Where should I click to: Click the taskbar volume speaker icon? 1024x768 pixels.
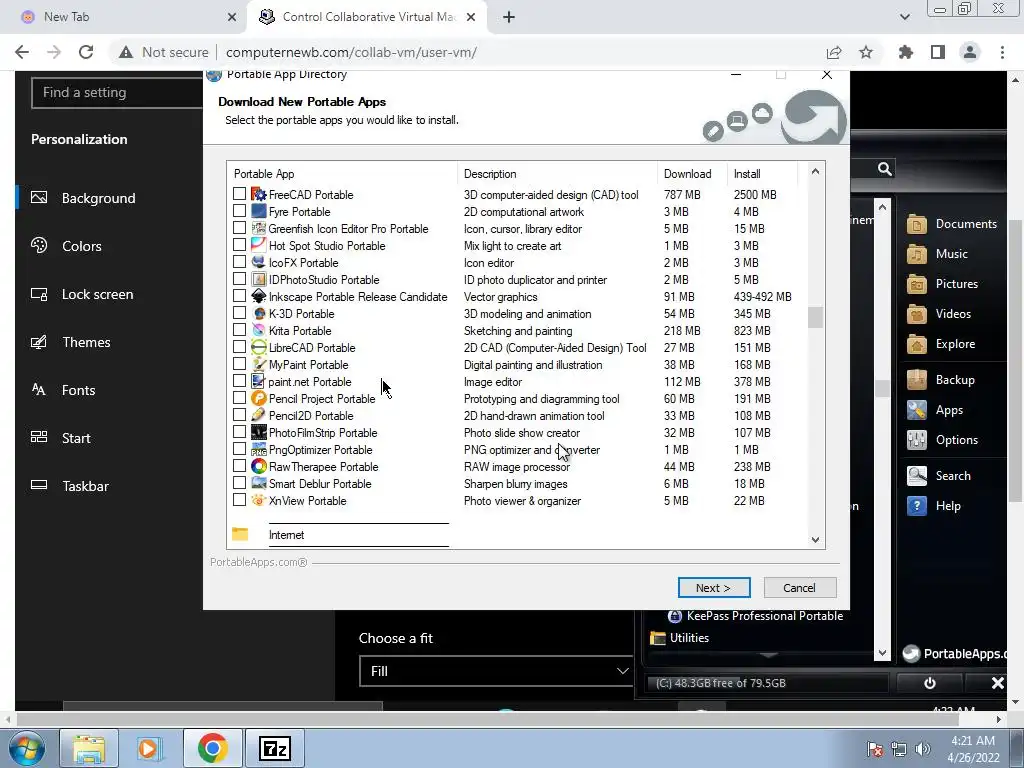(923, 748)
